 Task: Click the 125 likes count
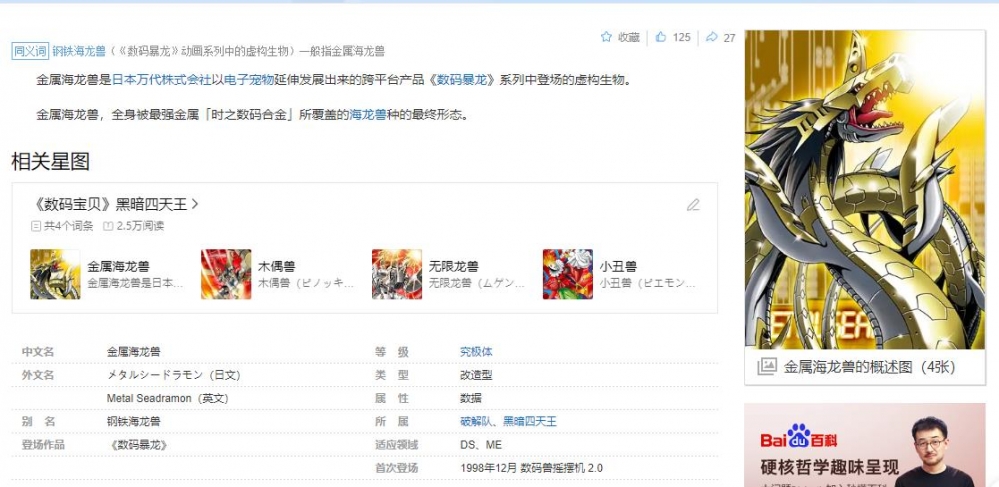[682, 38]
